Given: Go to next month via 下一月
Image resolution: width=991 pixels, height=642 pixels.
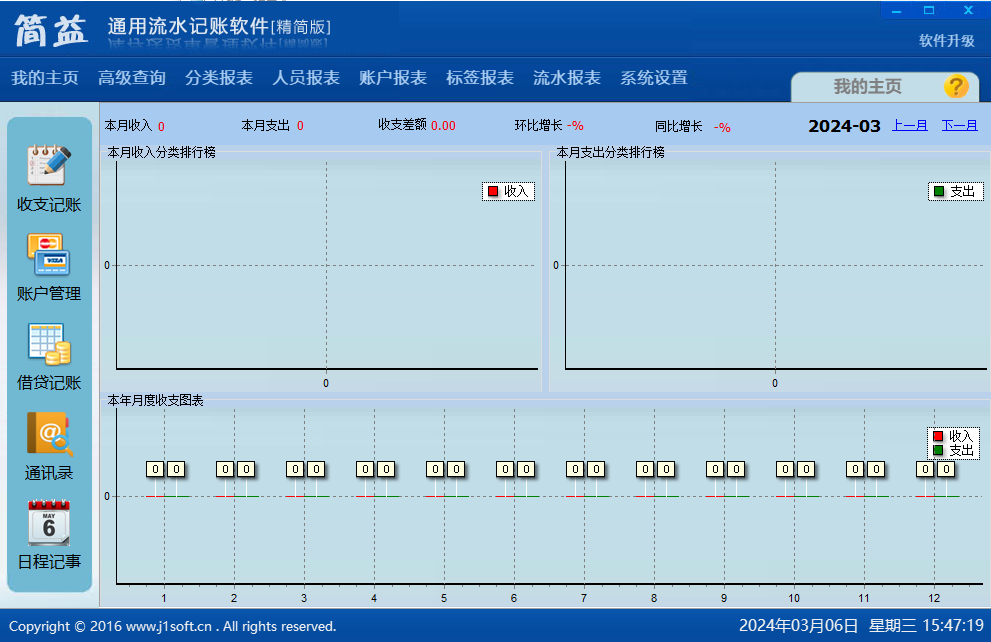Looking at the screenshot, I should [x=959, y=125].
